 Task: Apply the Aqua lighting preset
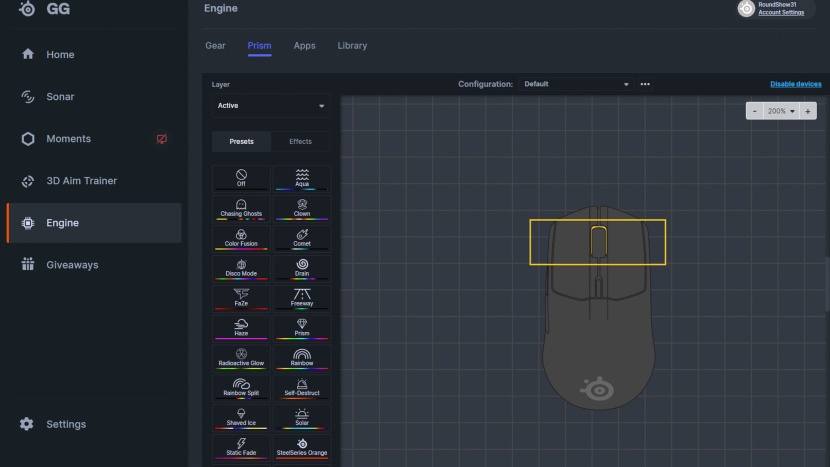[302, 178]
